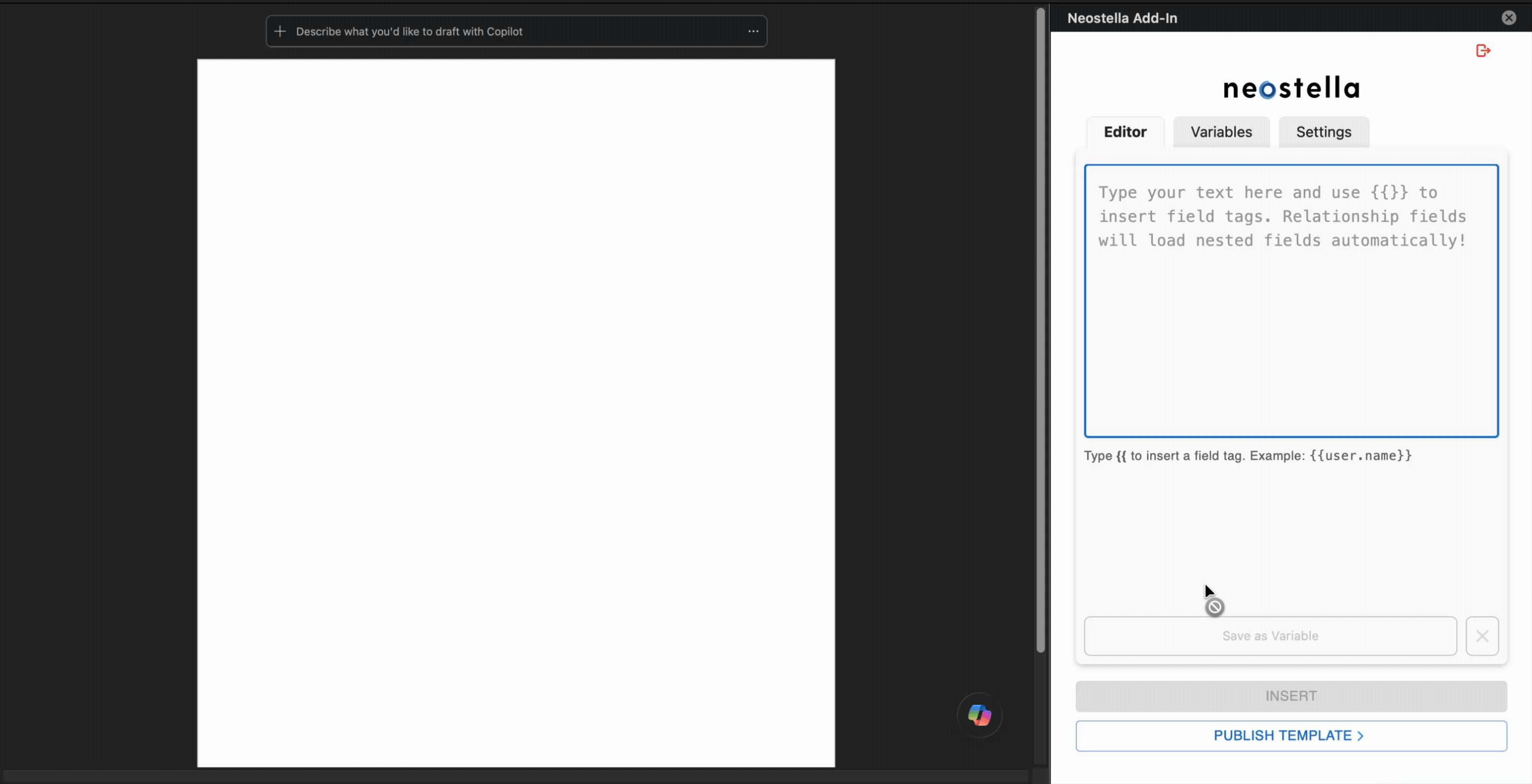Click the {{user.name}} example text
This screenshot has width=1532, height=784.
point(1360,456)
